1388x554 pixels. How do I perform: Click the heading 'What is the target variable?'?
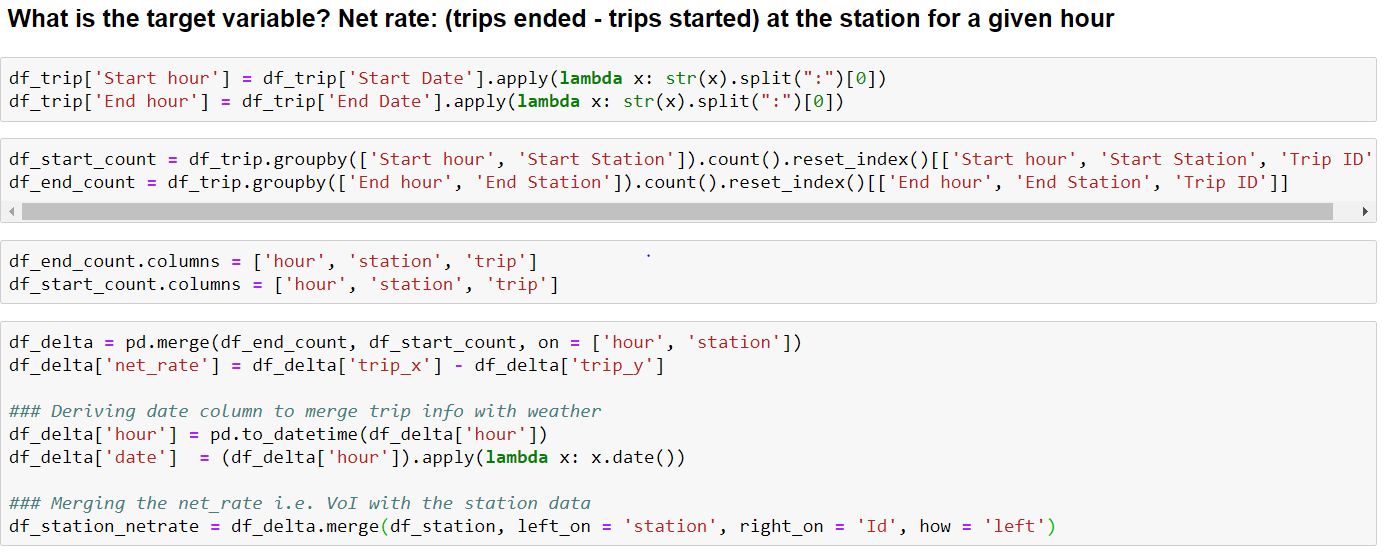tap(561, 19)
